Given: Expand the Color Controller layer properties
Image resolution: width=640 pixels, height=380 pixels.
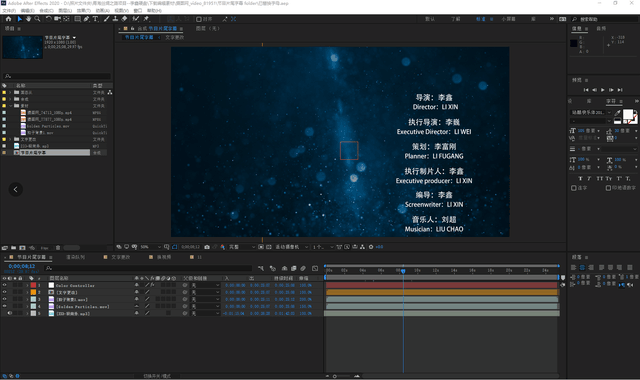Looking at the screenshot, I should [x=27, y=285].
